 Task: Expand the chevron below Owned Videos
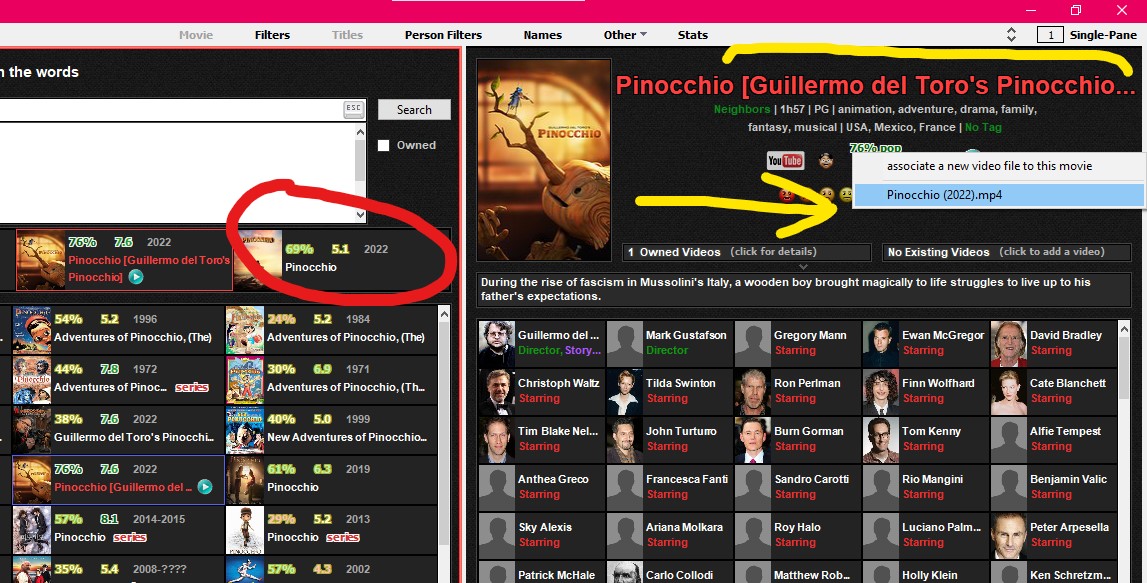[x=802, y=267]
